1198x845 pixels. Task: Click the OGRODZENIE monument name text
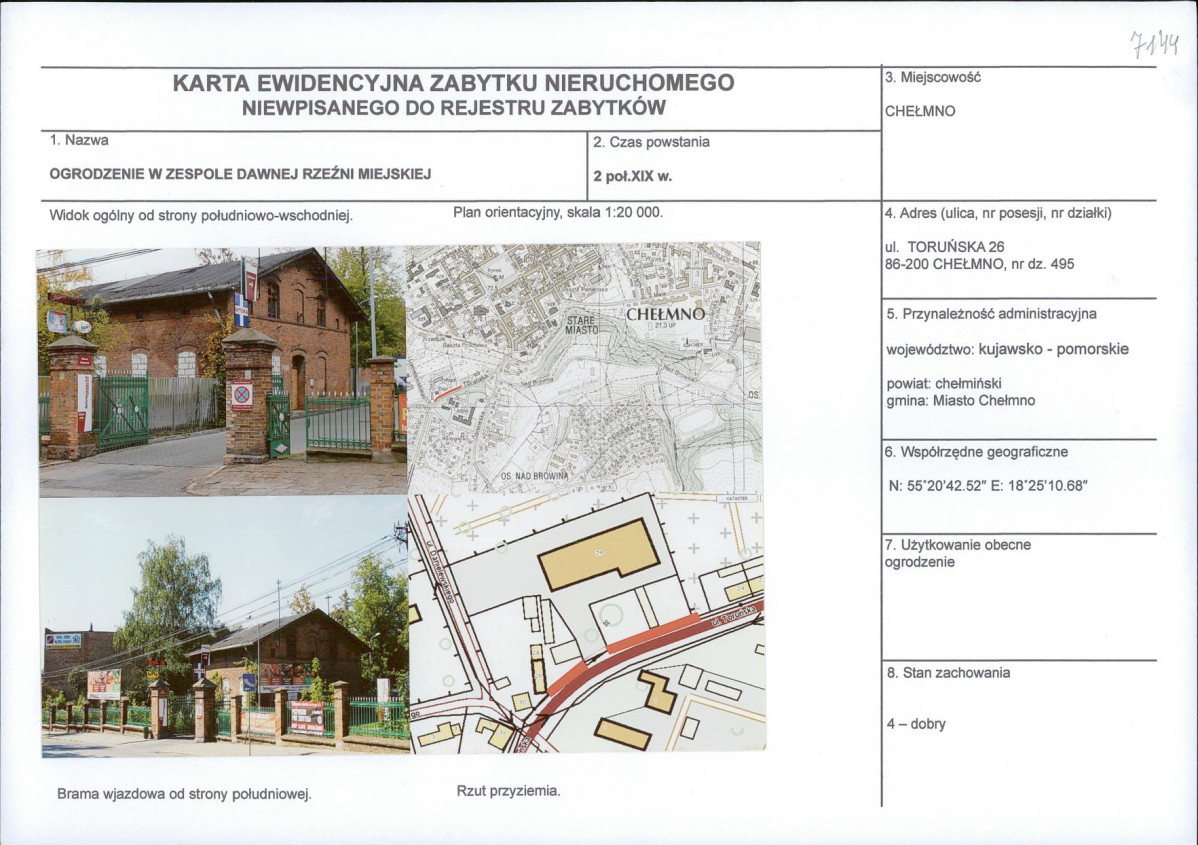click(243, 176)
